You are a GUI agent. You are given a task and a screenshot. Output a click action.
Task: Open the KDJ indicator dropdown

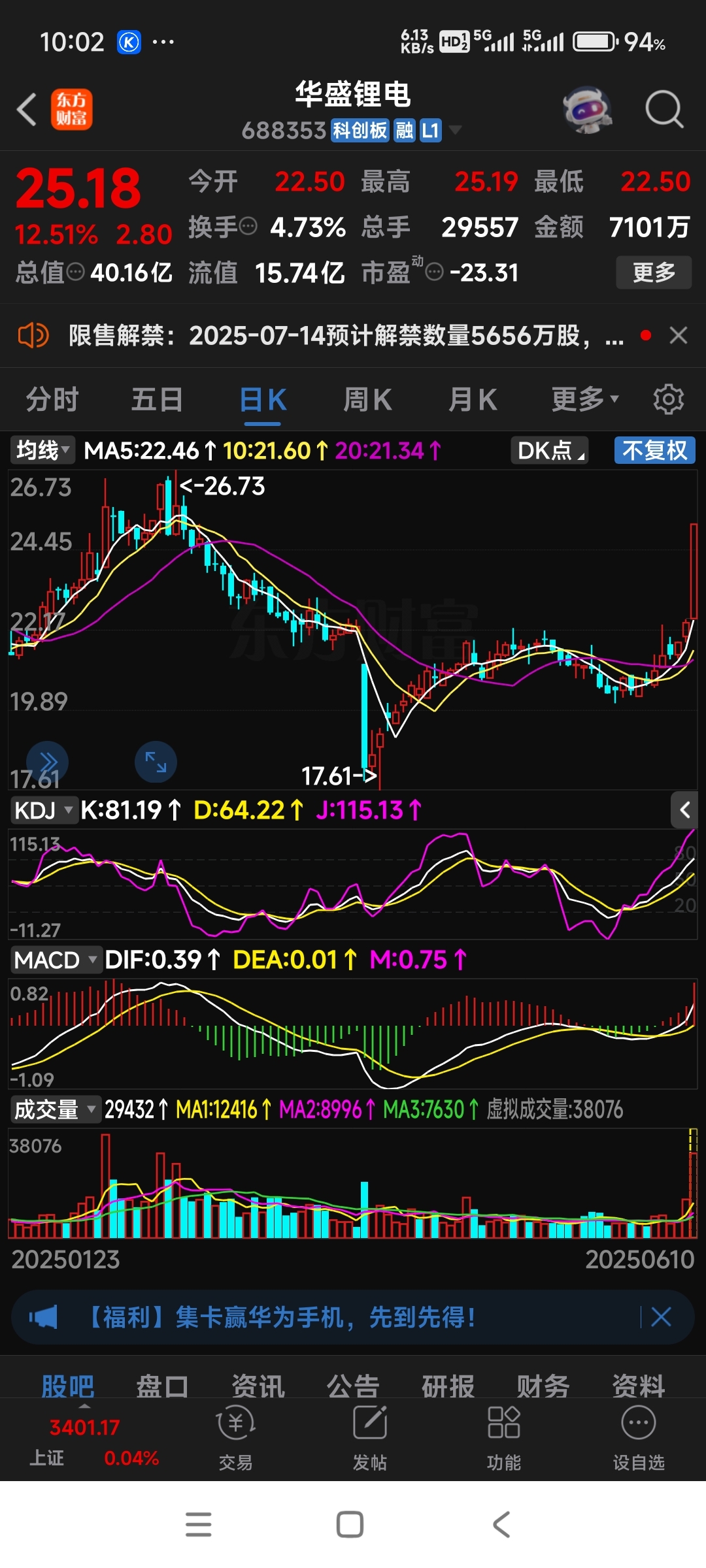pyautogui.click(x=43, y=810)
